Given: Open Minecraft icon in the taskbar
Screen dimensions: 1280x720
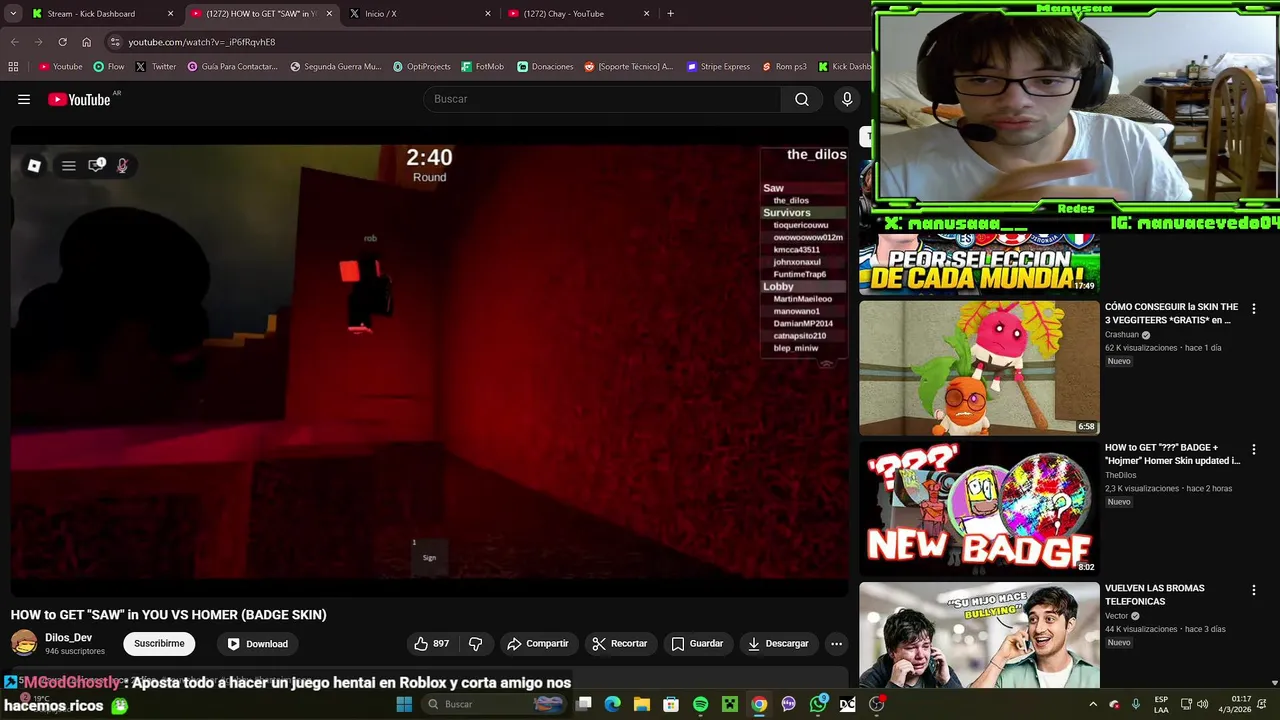Looking at the screenshot, I should [x=730, y=704].
